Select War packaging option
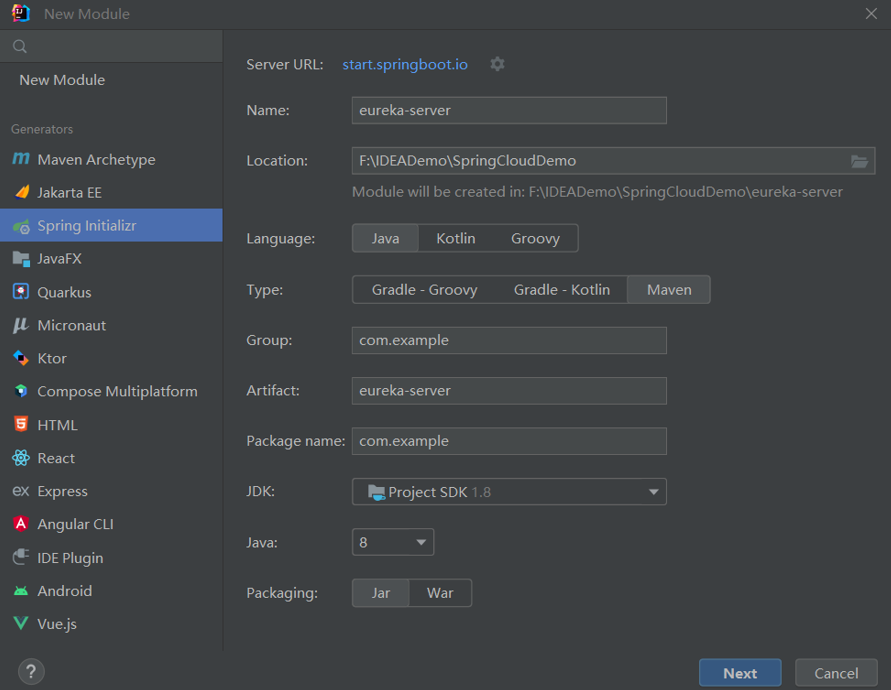This screenshot has height=690, width=891. 440,593
